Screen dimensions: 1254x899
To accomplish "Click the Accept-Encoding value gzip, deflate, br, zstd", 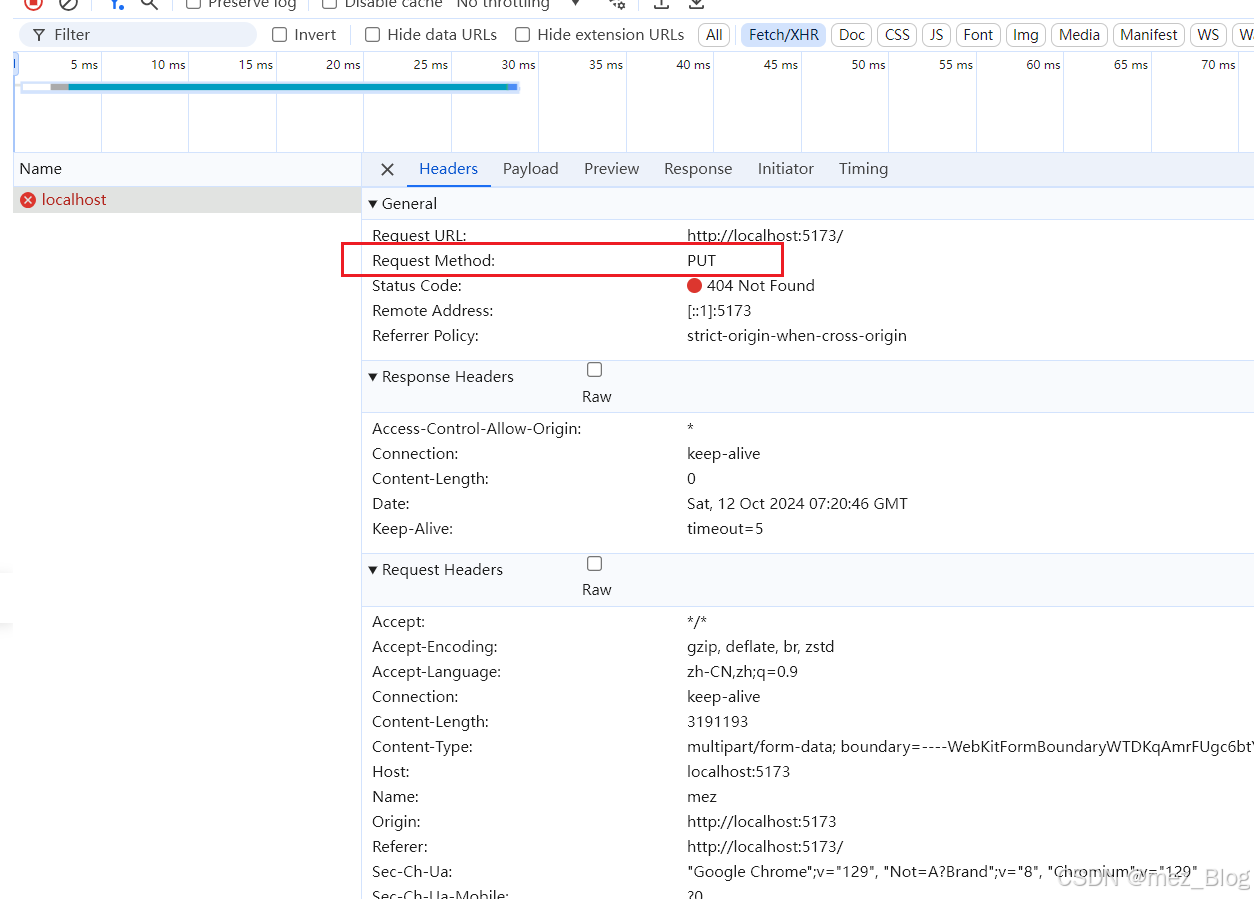I will [x=760, y=647].
